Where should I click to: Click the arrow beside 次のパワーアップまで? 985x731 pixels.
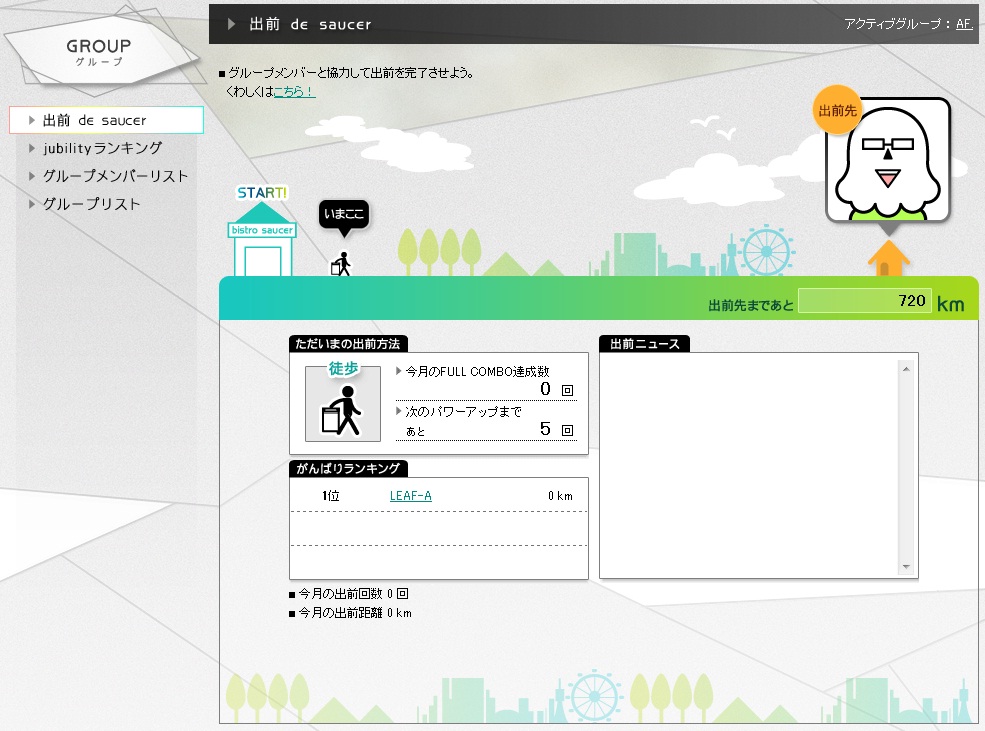[400, 411]
